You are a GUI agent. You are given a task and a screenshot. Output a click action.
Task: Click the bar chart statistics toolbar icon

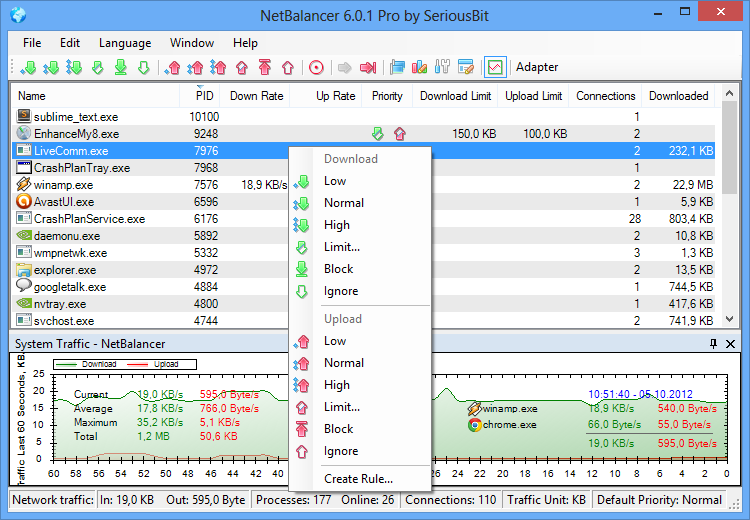(x=420, y=68)
